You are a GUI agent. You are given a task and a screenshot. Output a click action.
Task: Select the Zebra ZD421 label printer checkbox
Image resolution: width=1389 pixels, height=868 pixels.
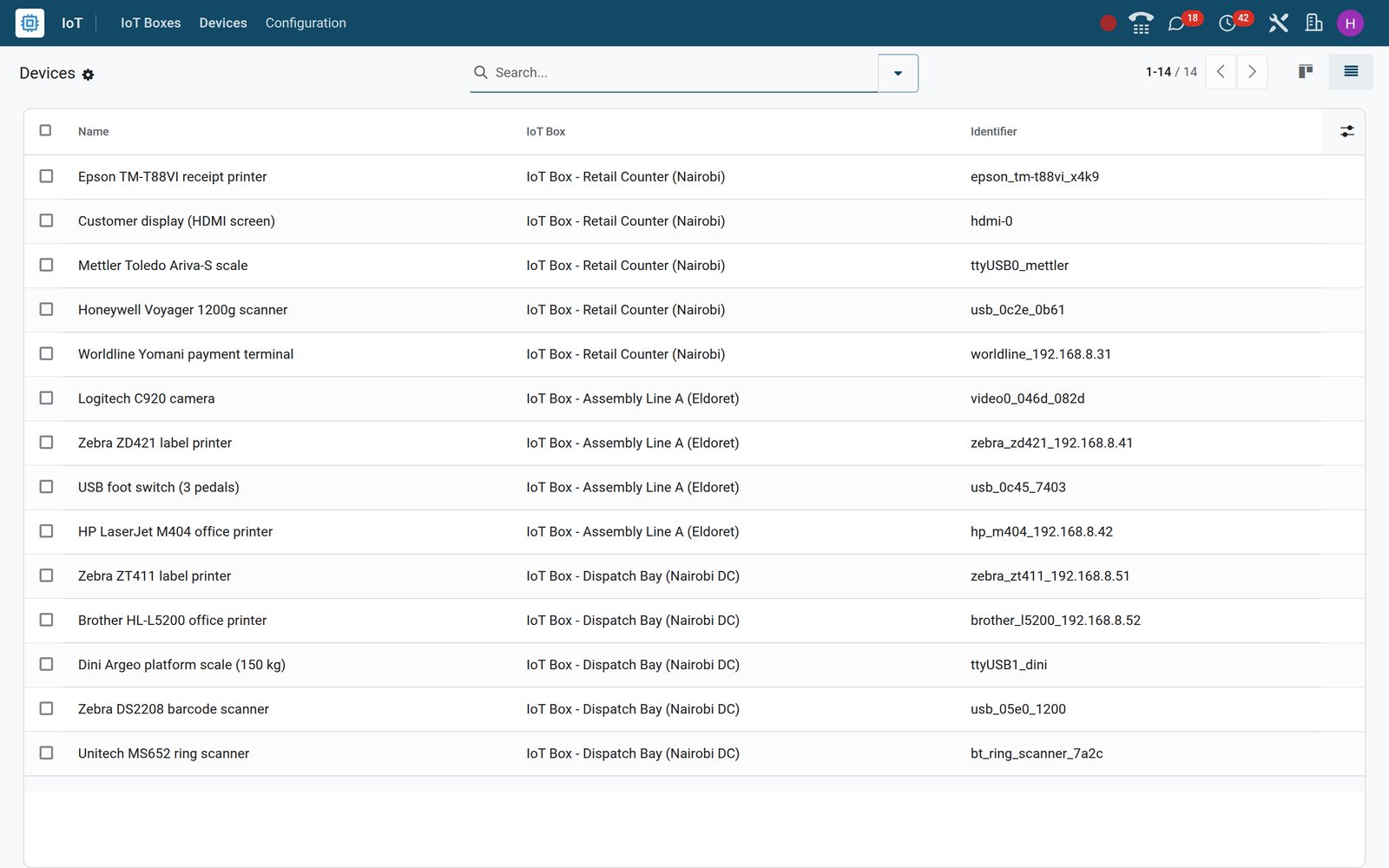[46, 442]
